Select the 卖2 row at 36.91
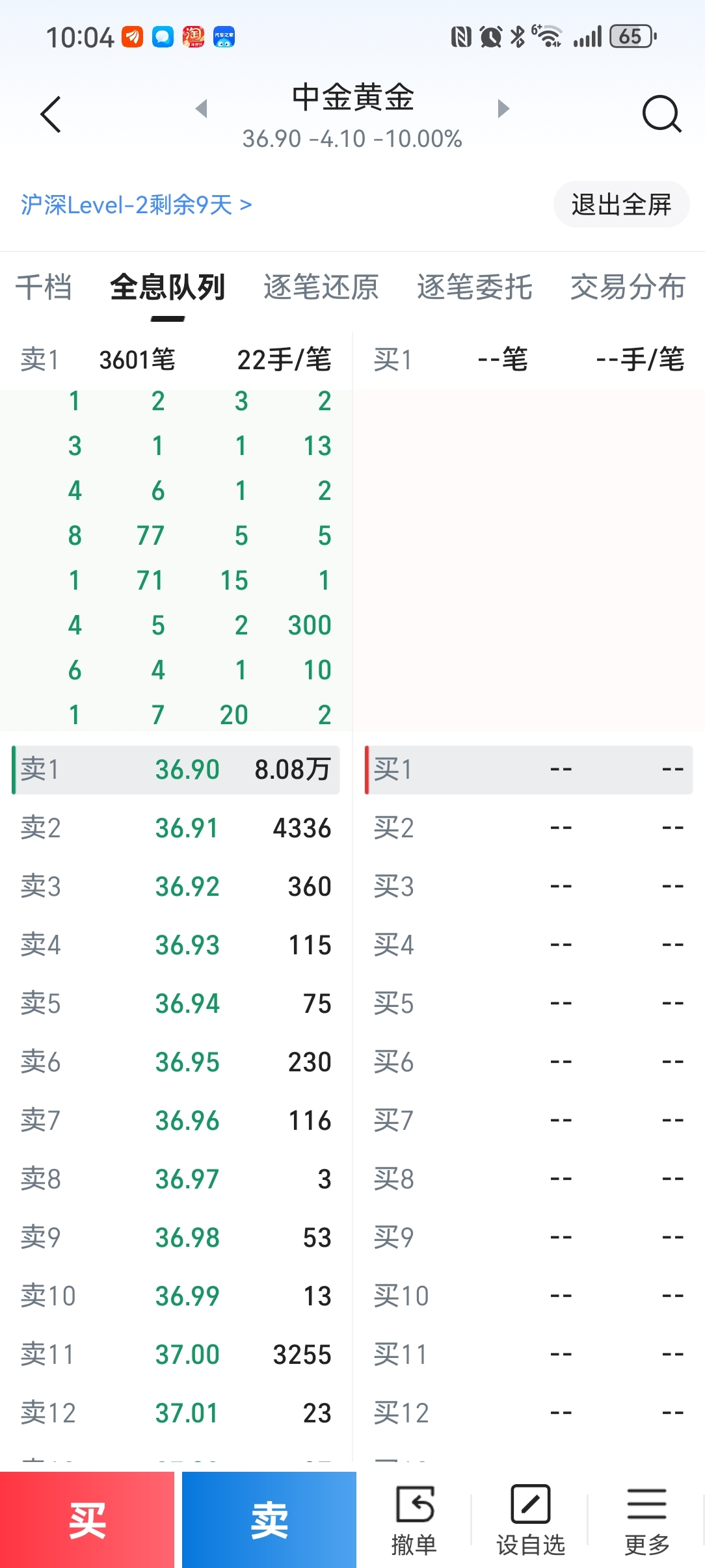The height and width of the screenshot is (1568, 705). click(x=176, y=828)
